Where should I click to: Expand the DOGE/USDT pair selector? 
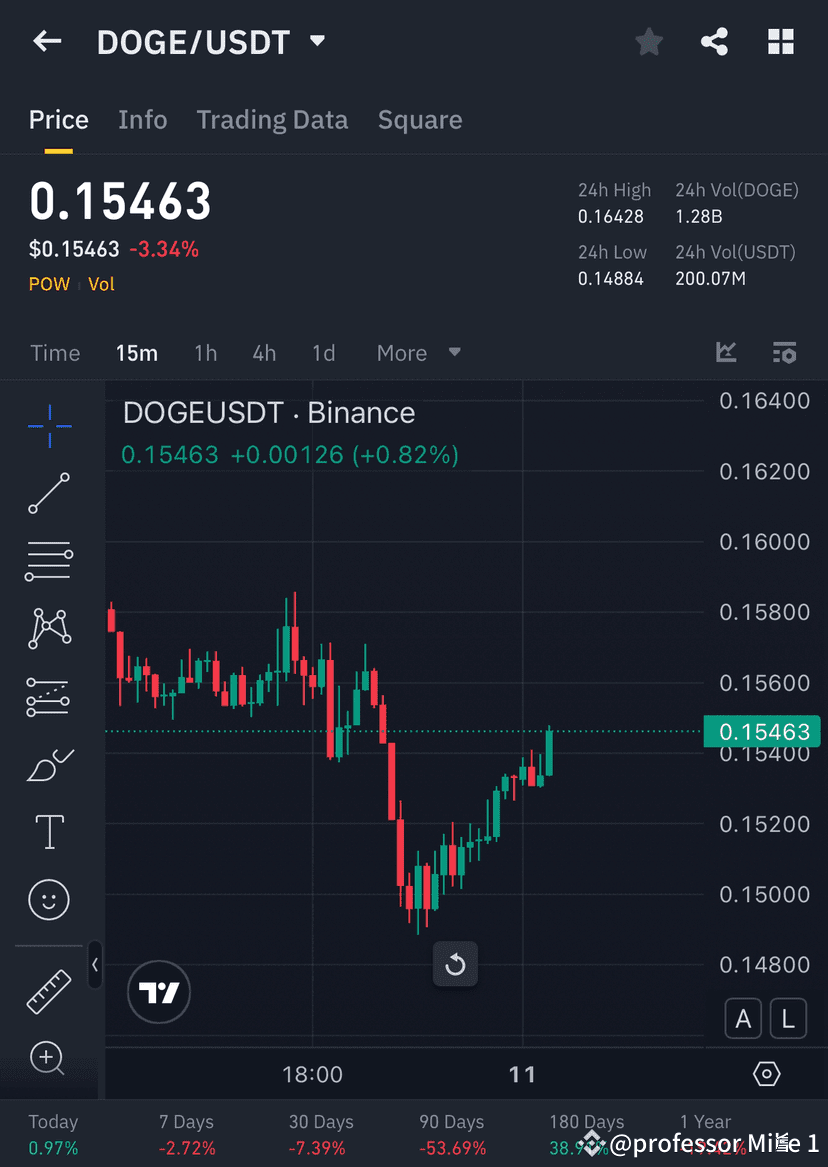pyautogui.click(x=316, y=41)
